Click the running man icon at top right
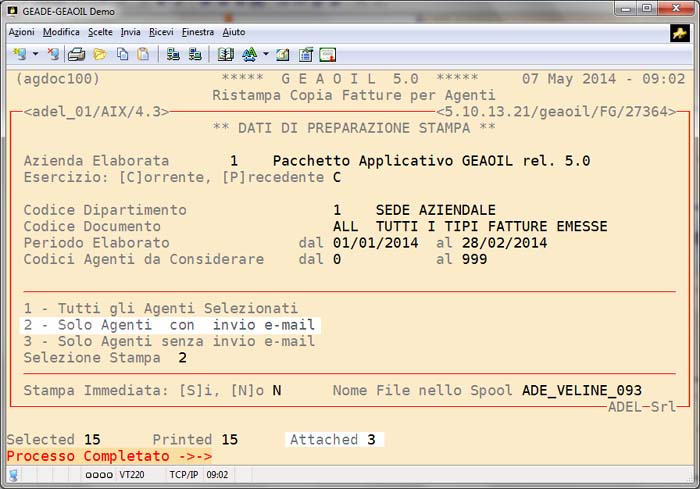This screenshot has height=489, width=700. (680, 33)
